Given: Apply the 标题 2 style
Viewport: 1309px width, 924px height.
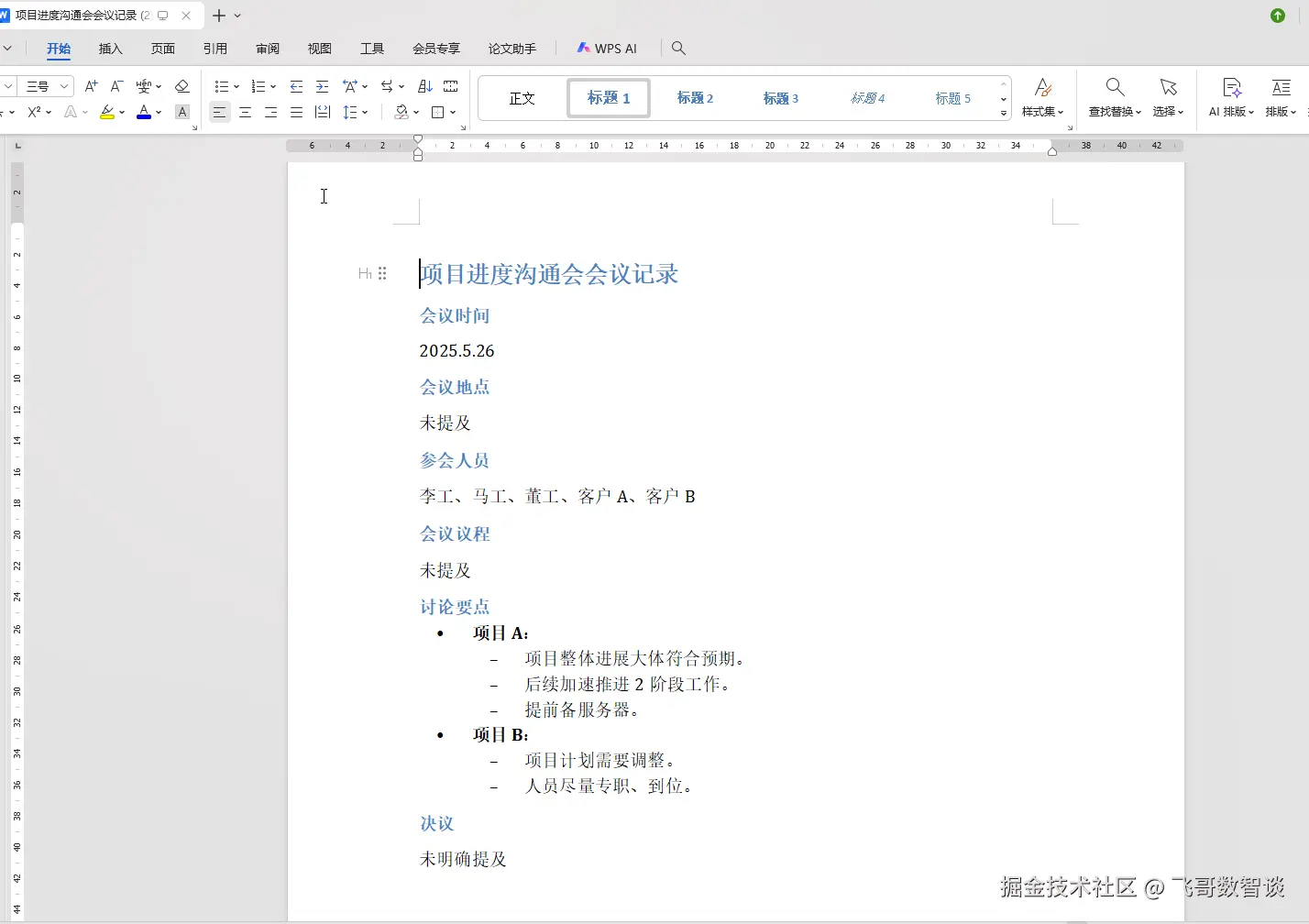Looking at the screenshot, I should click(696, 98).
